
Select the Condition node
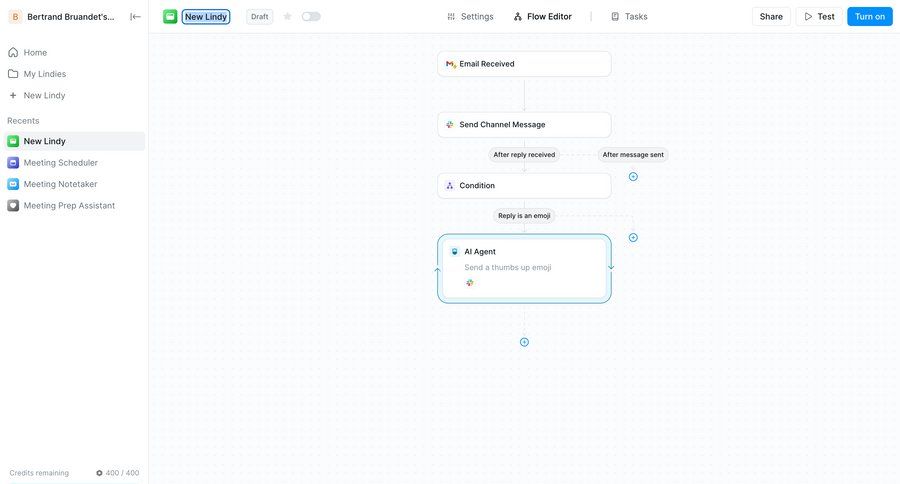[524, 185]
